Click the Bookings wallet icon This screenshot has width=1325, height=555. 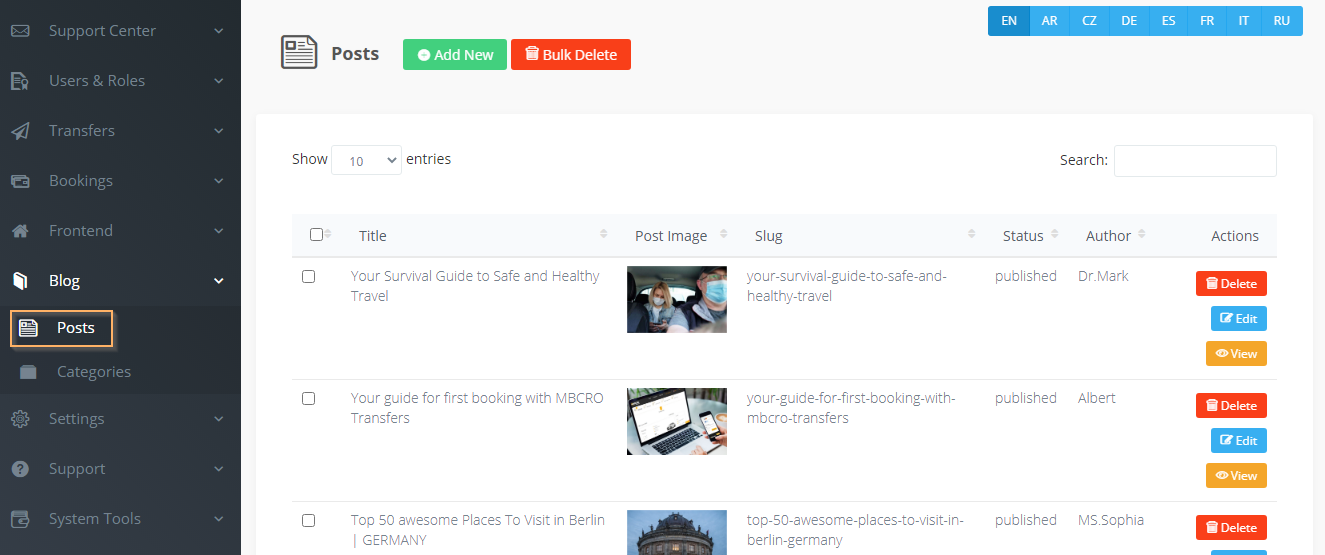tap(20, 181)
